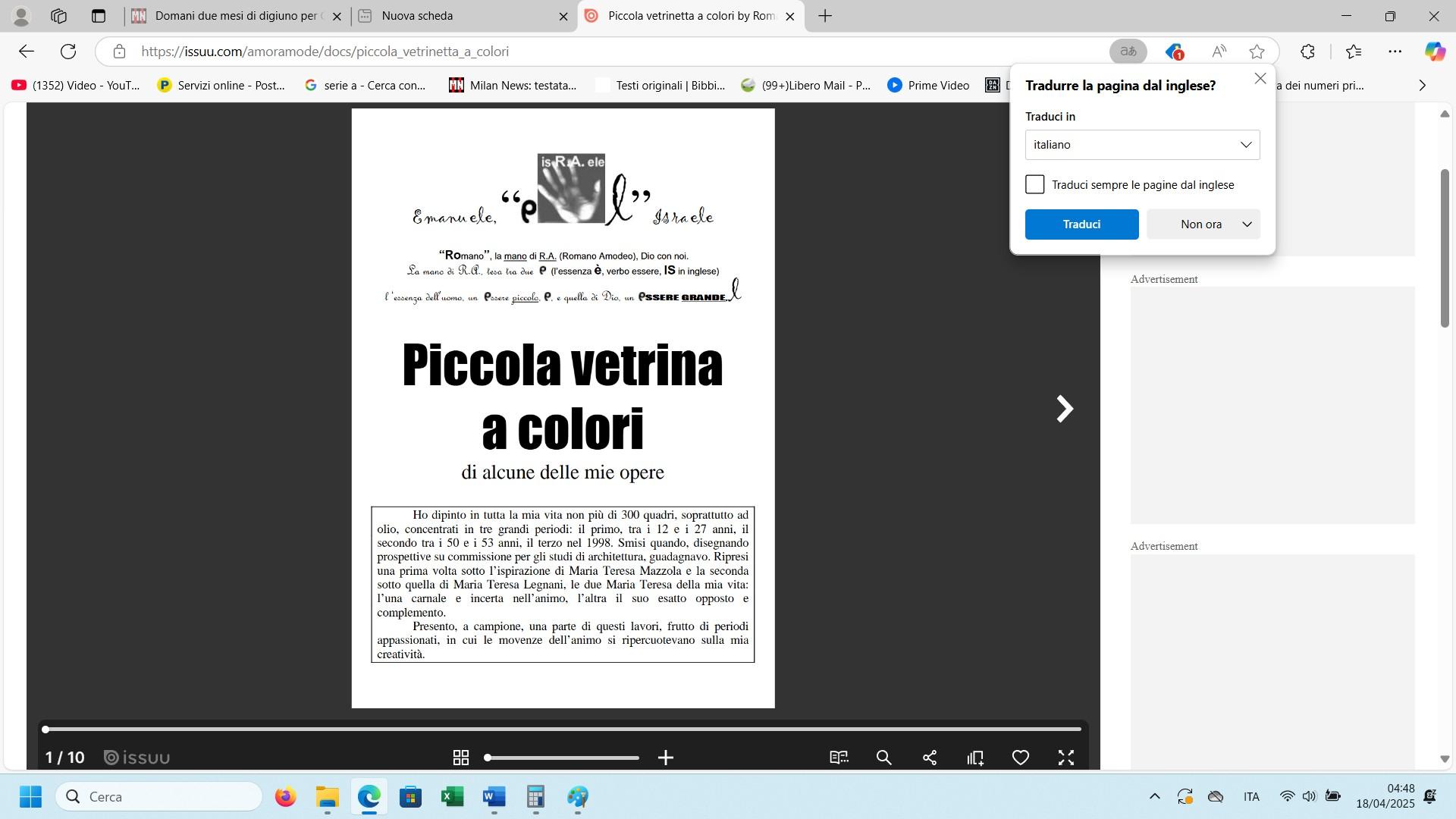Open Milan News bookmark link
This screenshot has width=1456, height=819.
(x=513, y=86)
